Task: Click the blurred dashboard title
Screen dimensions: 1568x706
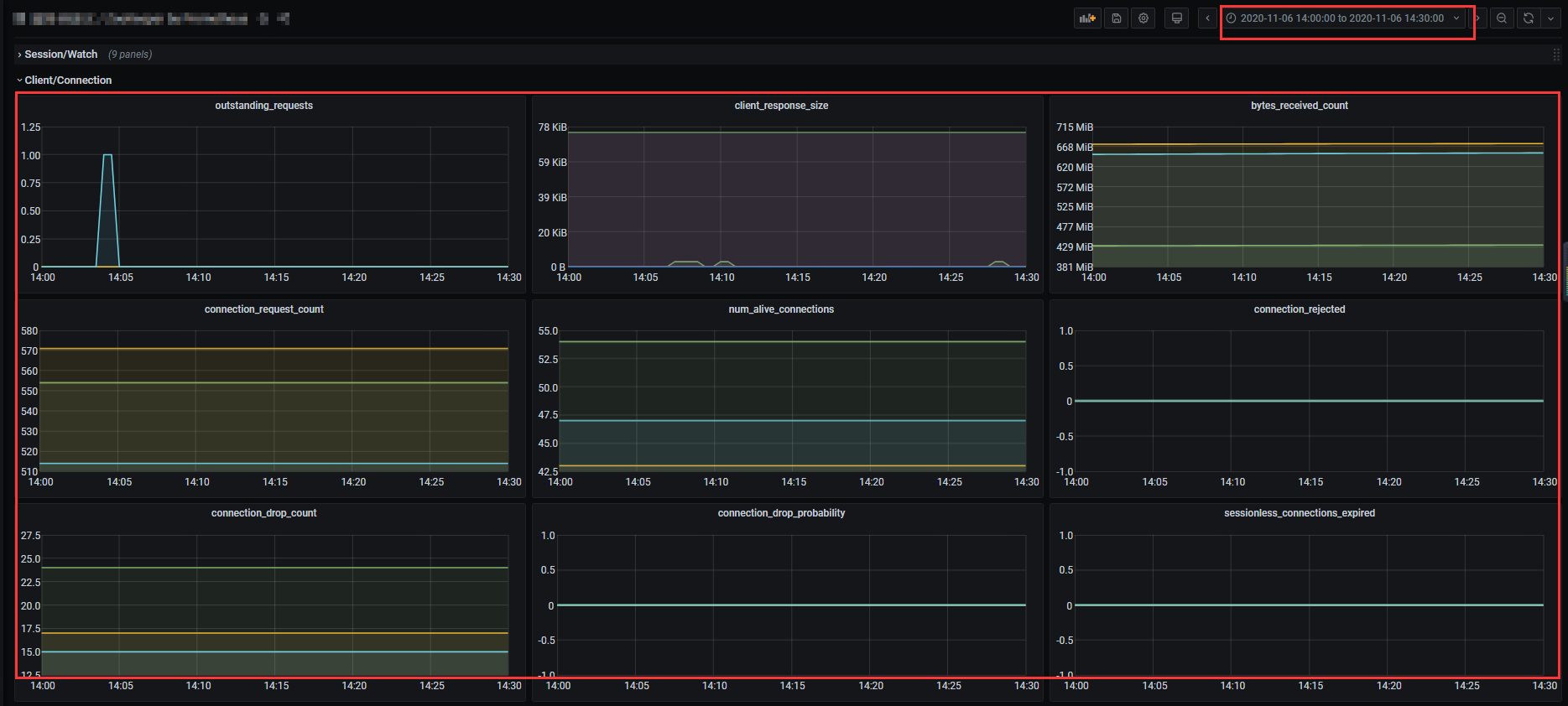Action: click(151, 18)
